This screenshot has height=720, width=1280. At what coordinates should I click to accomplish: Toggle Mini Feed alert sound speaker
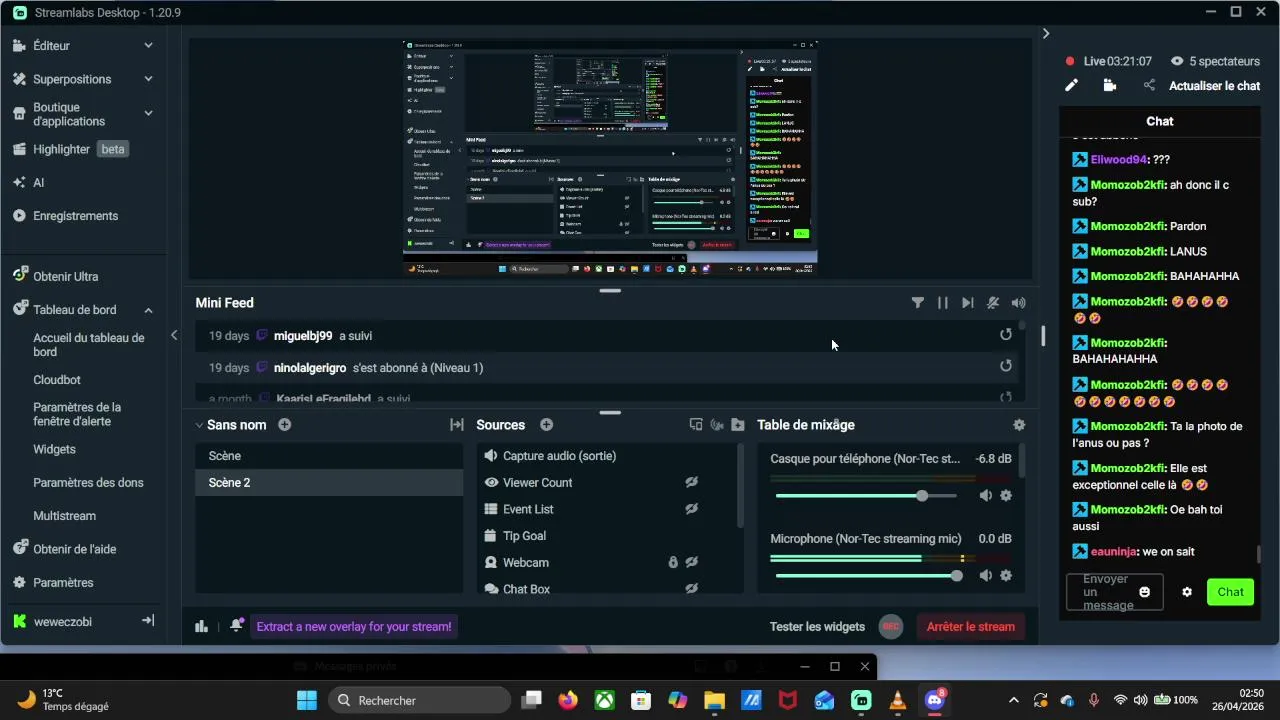click(1018, 303)
